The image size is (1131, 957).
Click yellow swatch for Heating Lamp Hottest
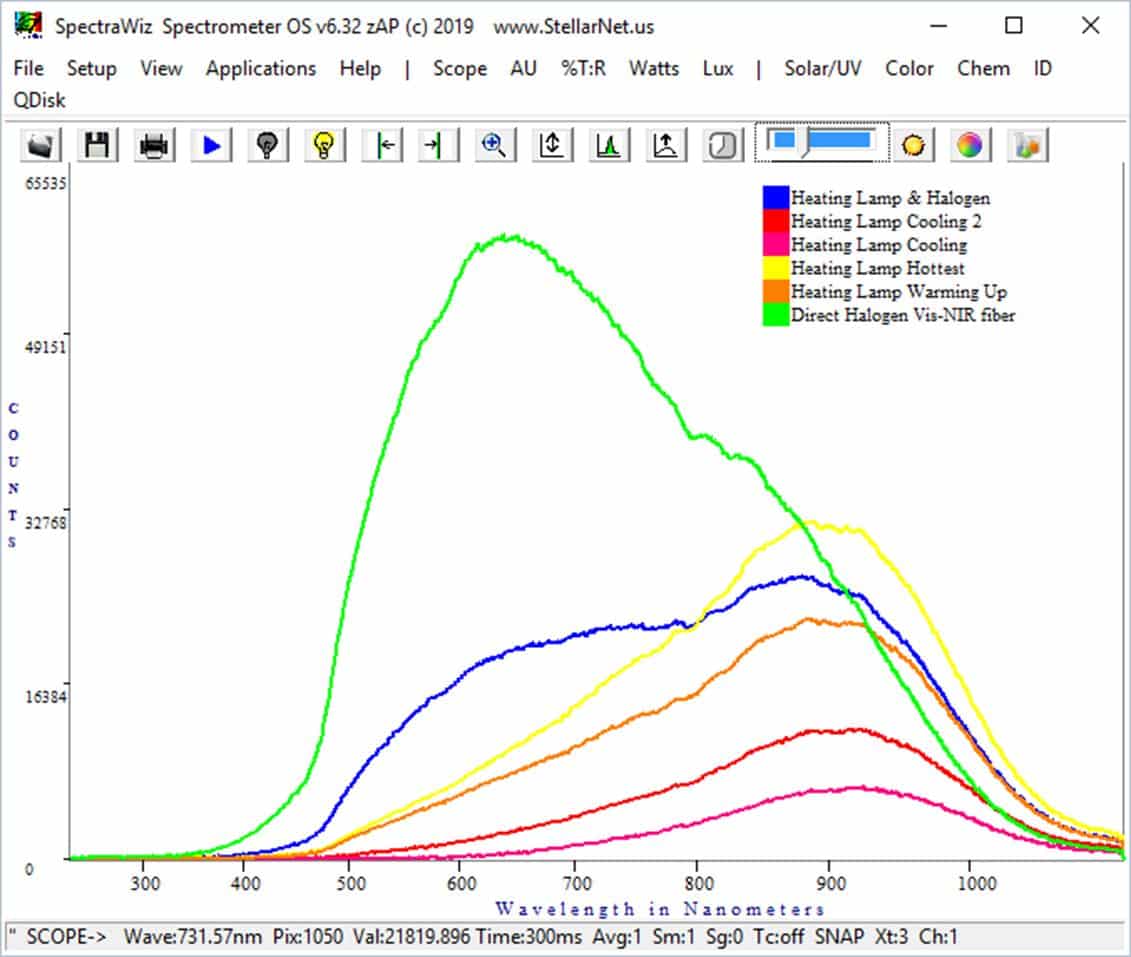tap(775, 268)
